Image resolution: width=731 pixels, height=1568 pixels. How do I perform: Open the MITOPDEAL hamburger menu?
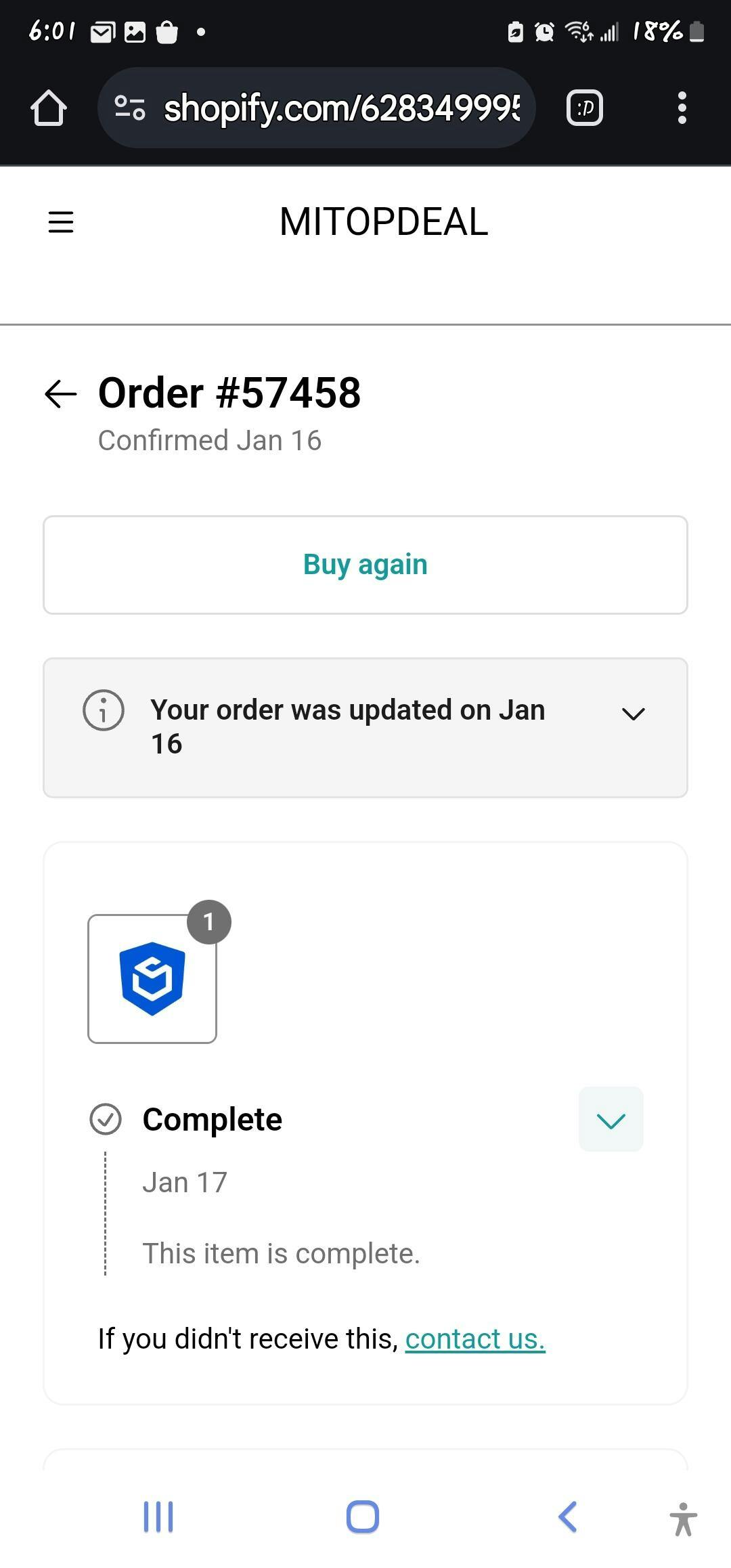click(x=61, y=222)
